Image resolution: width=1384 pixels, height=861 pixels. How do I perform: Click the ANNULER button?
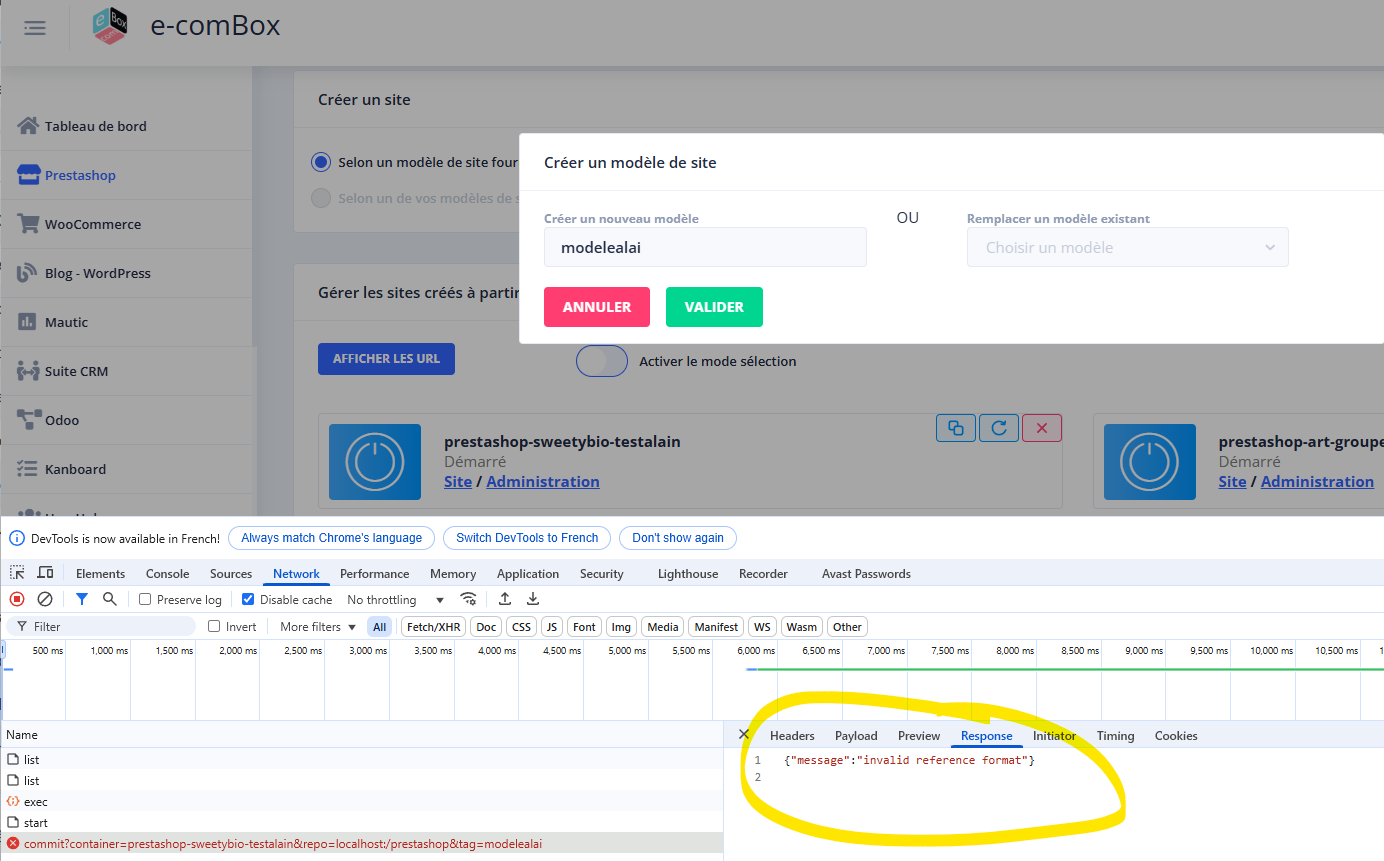[597, 307]
